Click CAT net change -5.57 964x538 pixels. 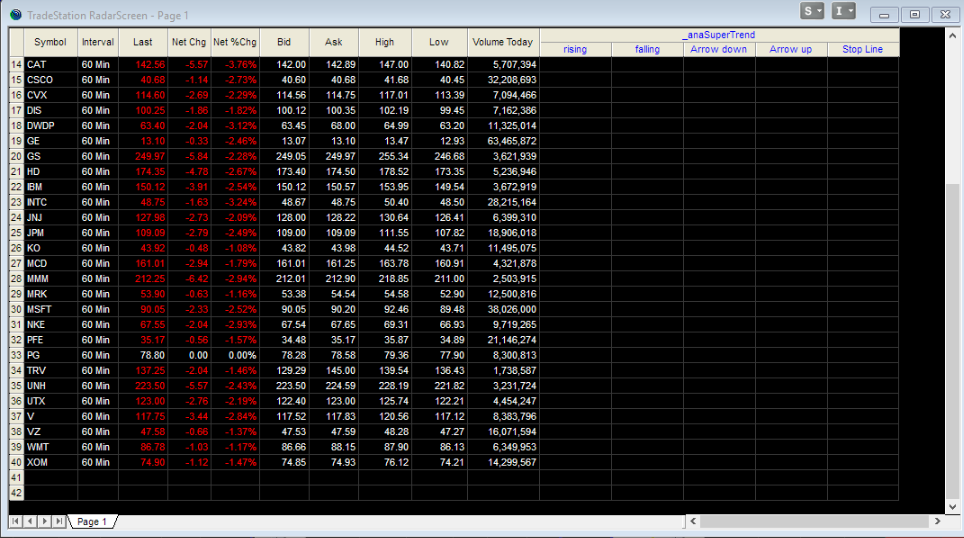(x=189, y=65)
